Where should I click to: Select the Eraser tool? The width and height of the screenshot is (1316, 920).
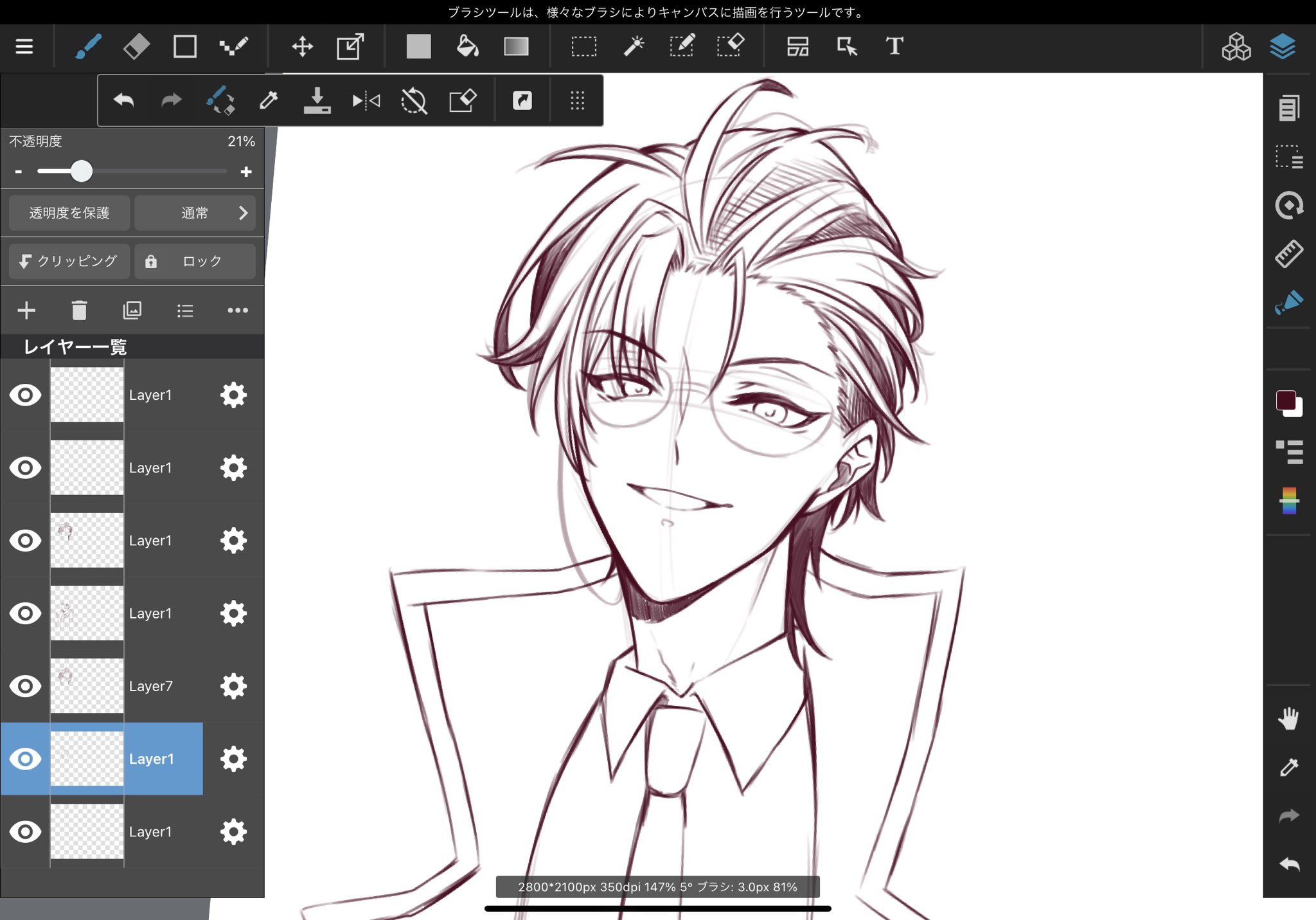(x=136, y=46)
